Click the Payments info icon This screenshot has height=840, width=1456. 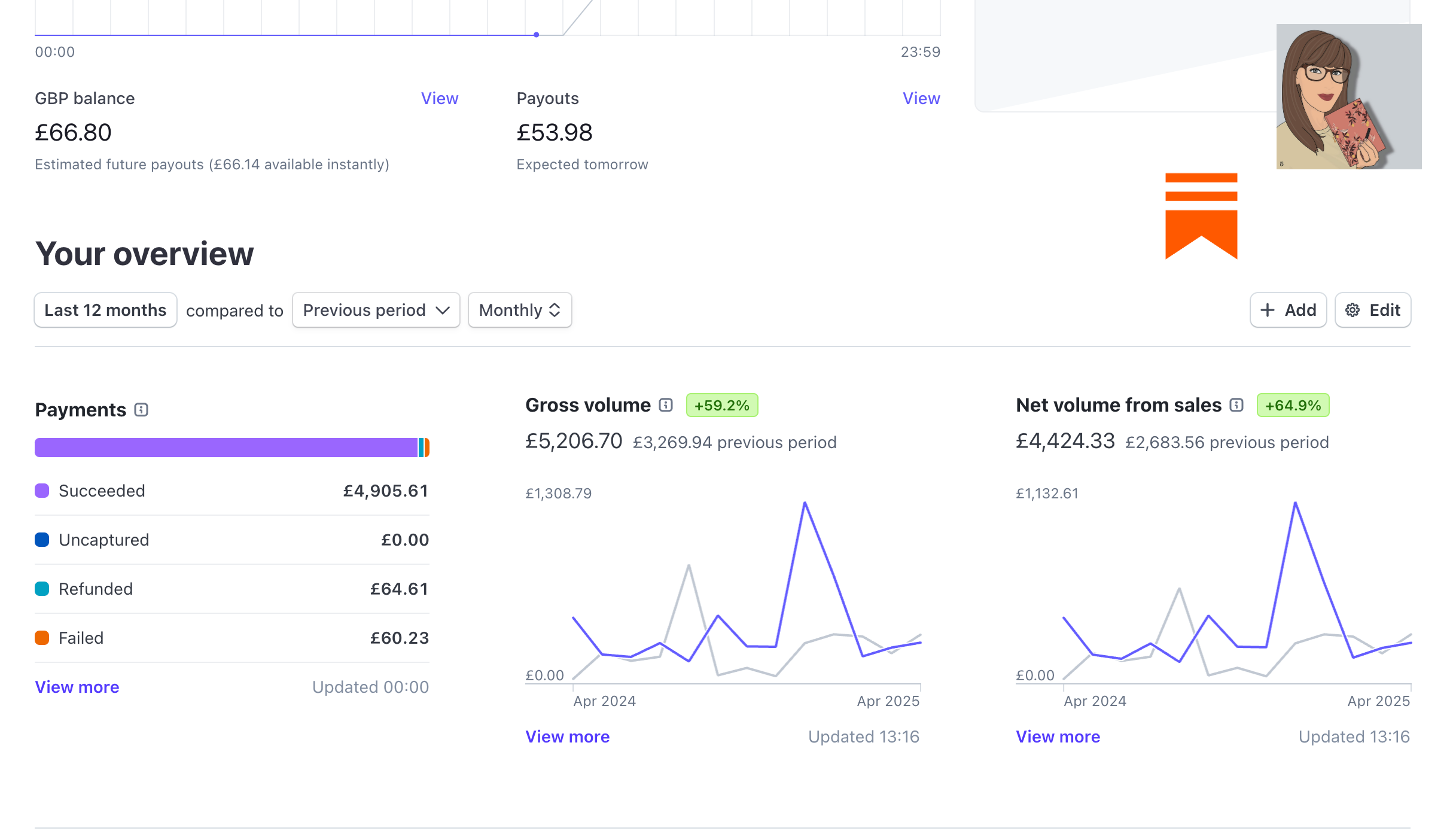click(x=141, y=410)
